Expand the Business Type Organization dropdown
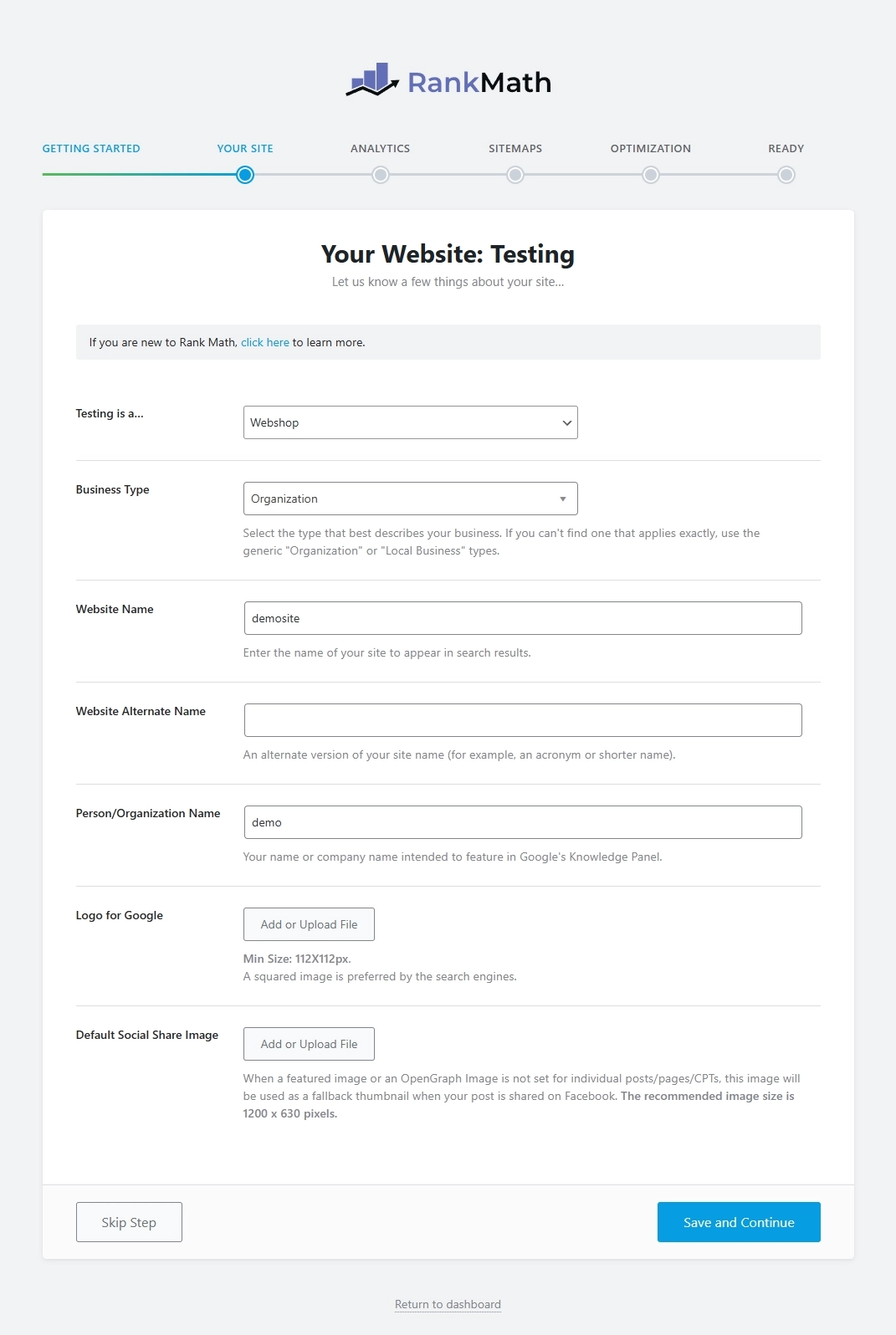The height and width of the screenshot is (1335, 896). tap(402, 499)
